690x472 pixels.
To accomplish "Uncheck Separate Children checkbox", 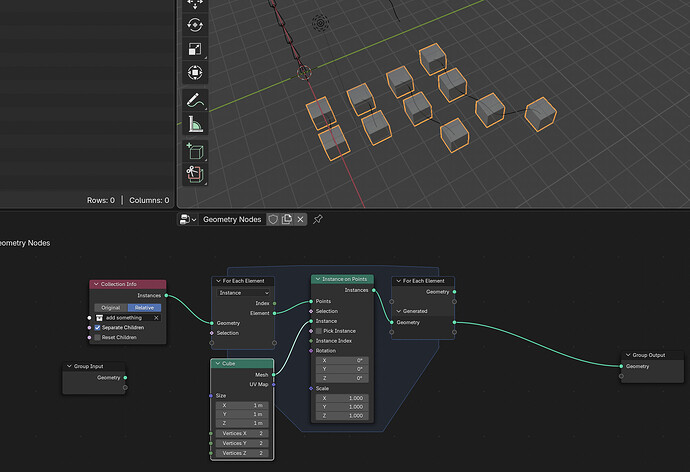I will [x=97, y=328].
